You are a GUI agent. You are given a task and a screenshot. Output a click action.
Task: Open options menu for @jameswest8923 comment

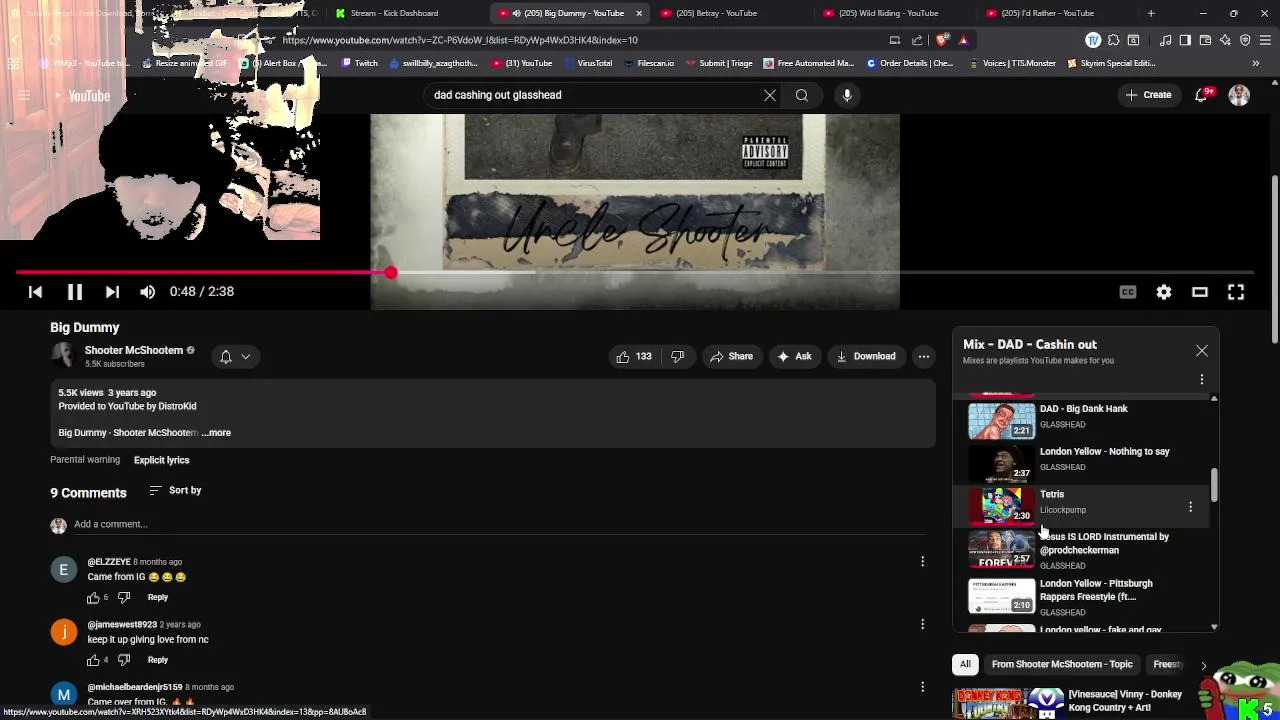[x=922, y=624]
